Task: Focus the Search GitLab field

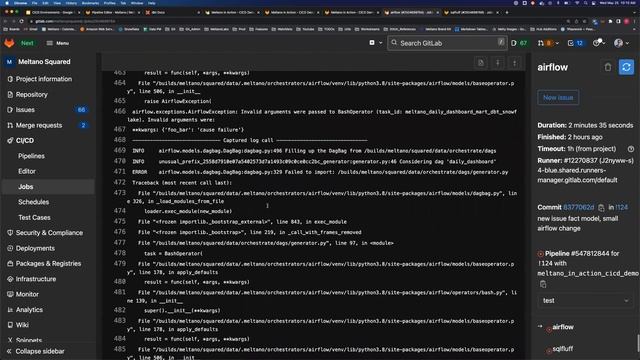Action: [x=447, y=43]
